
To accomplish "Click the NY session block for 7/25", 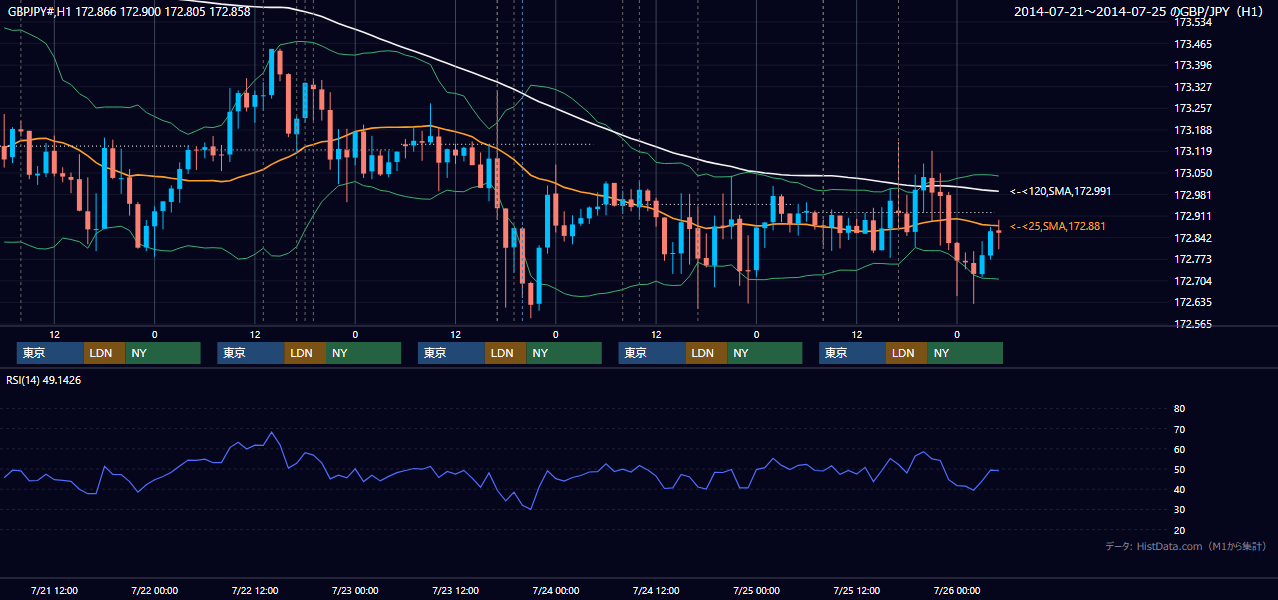I will pos(965,353).
